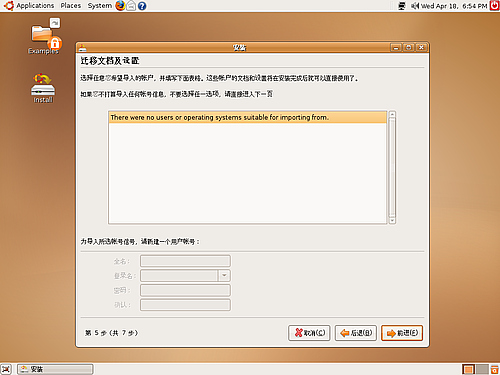Open the Trash icon in bottom panel

(x=494, y=369)
